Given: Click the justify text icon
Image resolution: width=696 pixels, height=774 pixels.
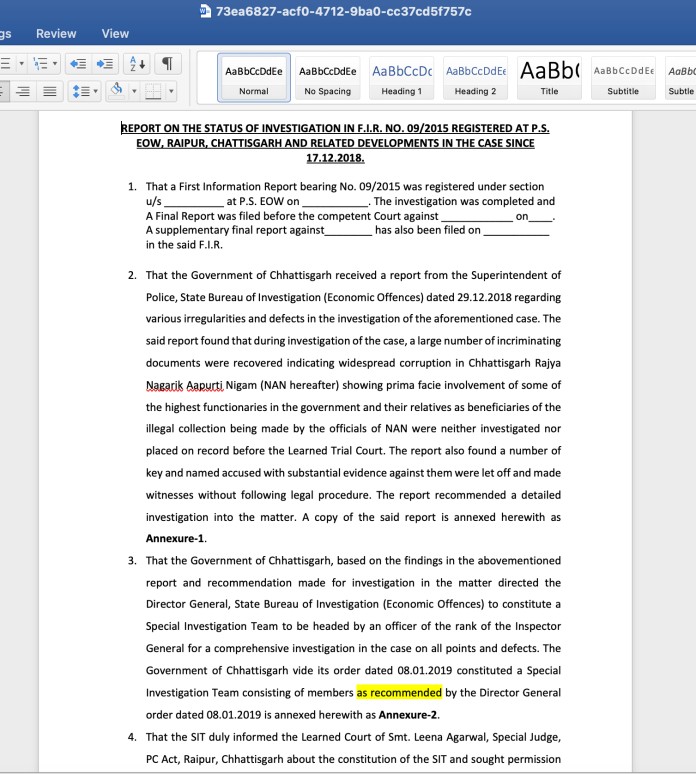Looking at the screenshot, I should click(50, 91).
